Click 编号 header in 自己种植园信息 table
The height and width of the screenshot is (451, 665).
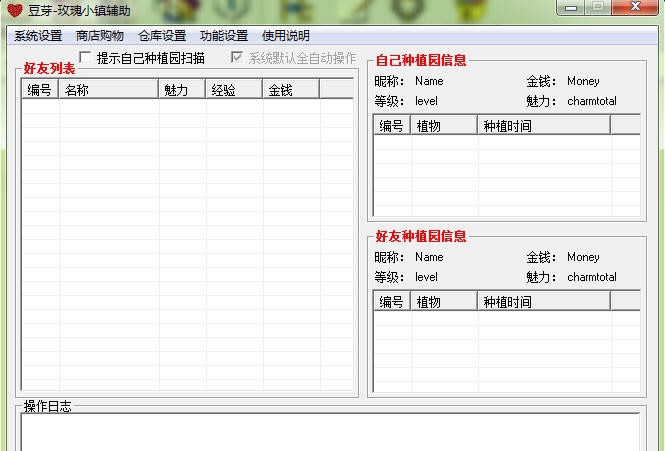coord(392,125)
